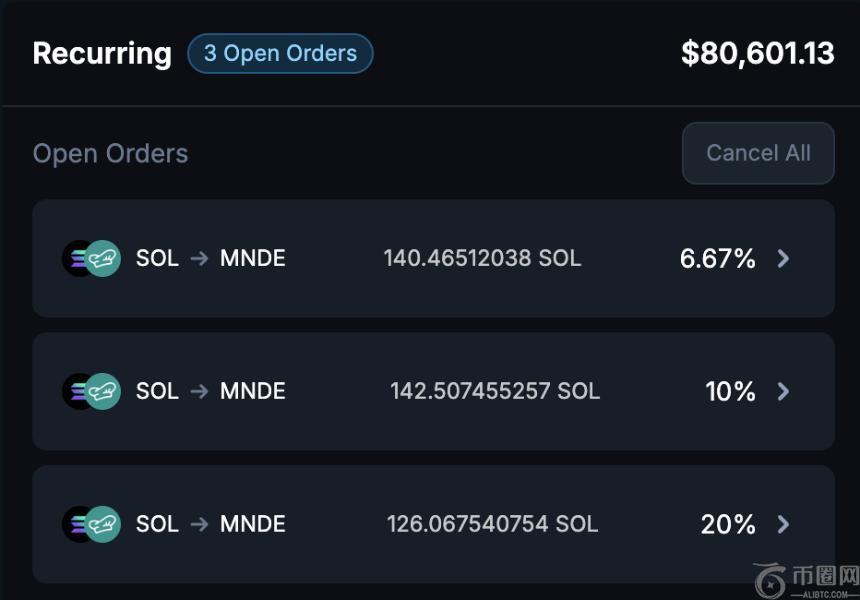860x600 pixels.
Task: Select the Recurring section title
Action: click(x=102, y=54)
